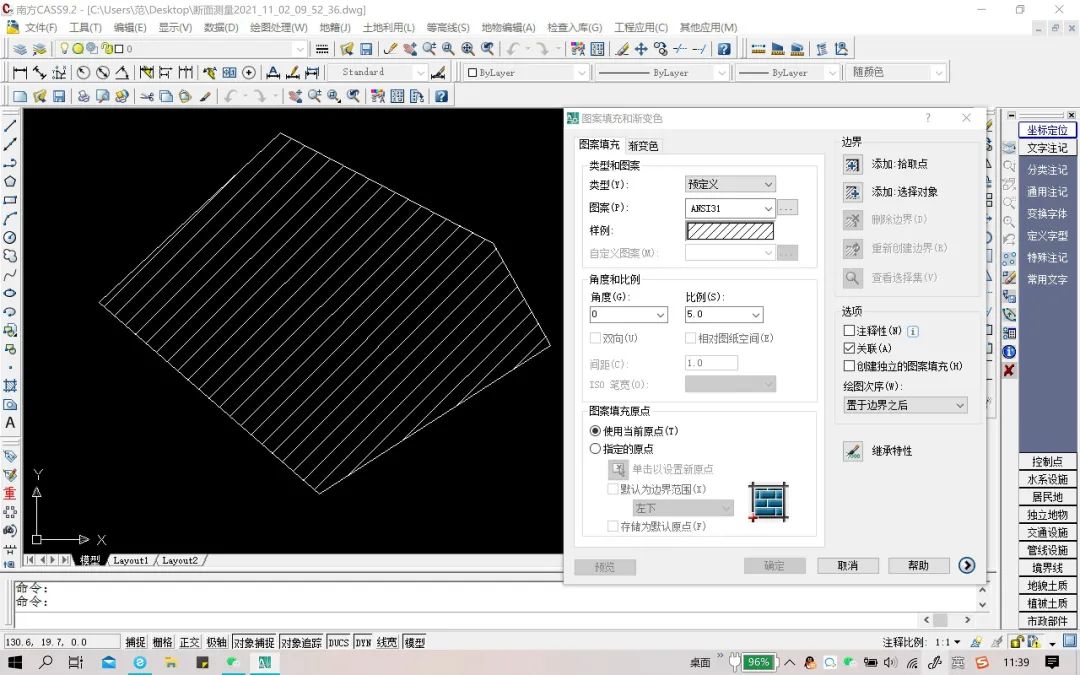Click the text style brush icon beside Standard
This screenshot has height=675, width=1080.
pyautogui.click(x=438, y=72)
